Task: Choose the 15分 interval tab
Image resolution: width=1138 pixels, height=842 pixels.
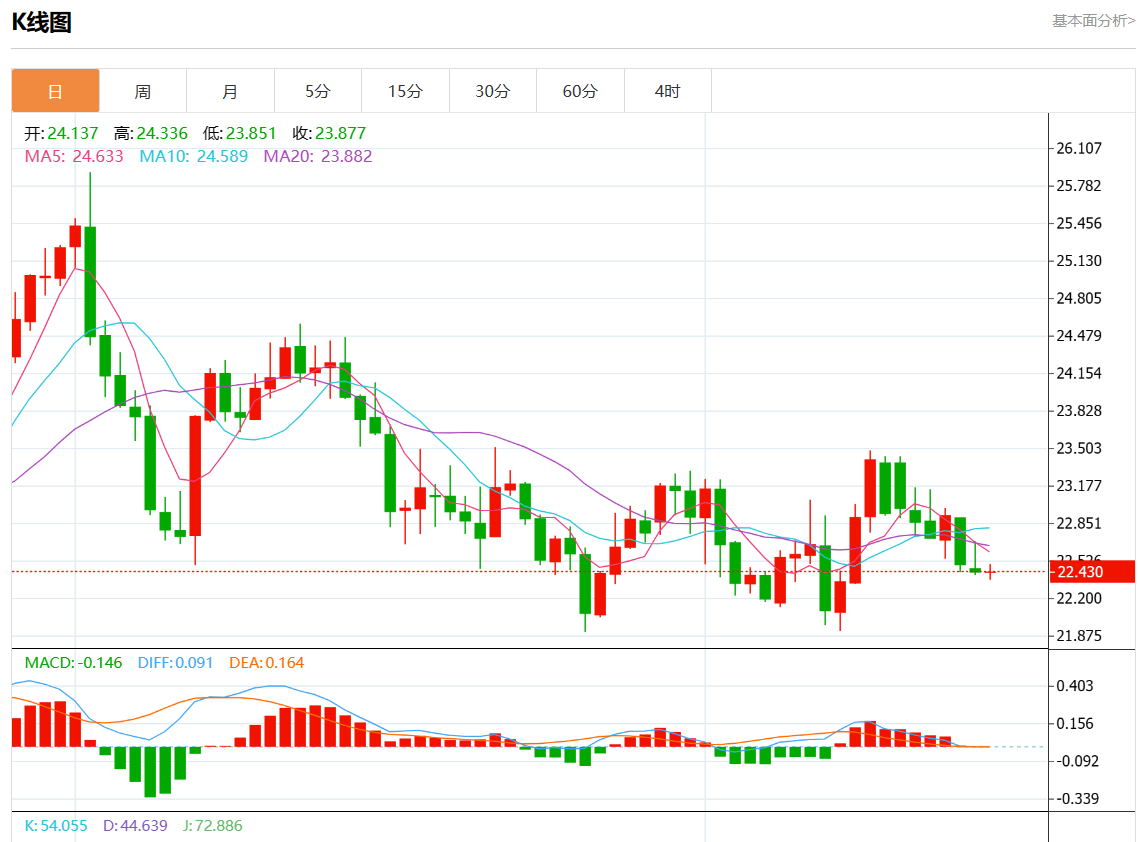Action: [405, 91]
